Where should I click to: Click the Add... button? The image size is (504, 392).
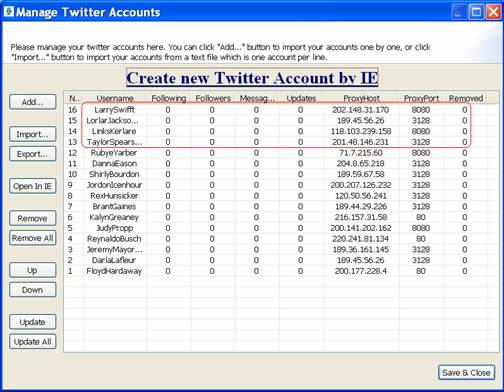click(33, 102)
